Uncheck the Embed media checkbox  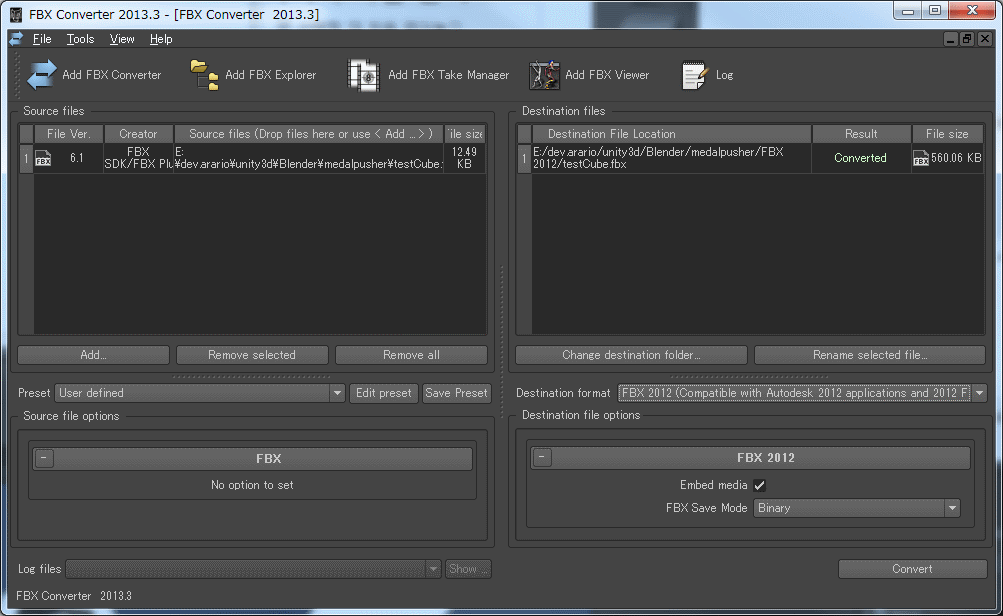coord(759,486)
